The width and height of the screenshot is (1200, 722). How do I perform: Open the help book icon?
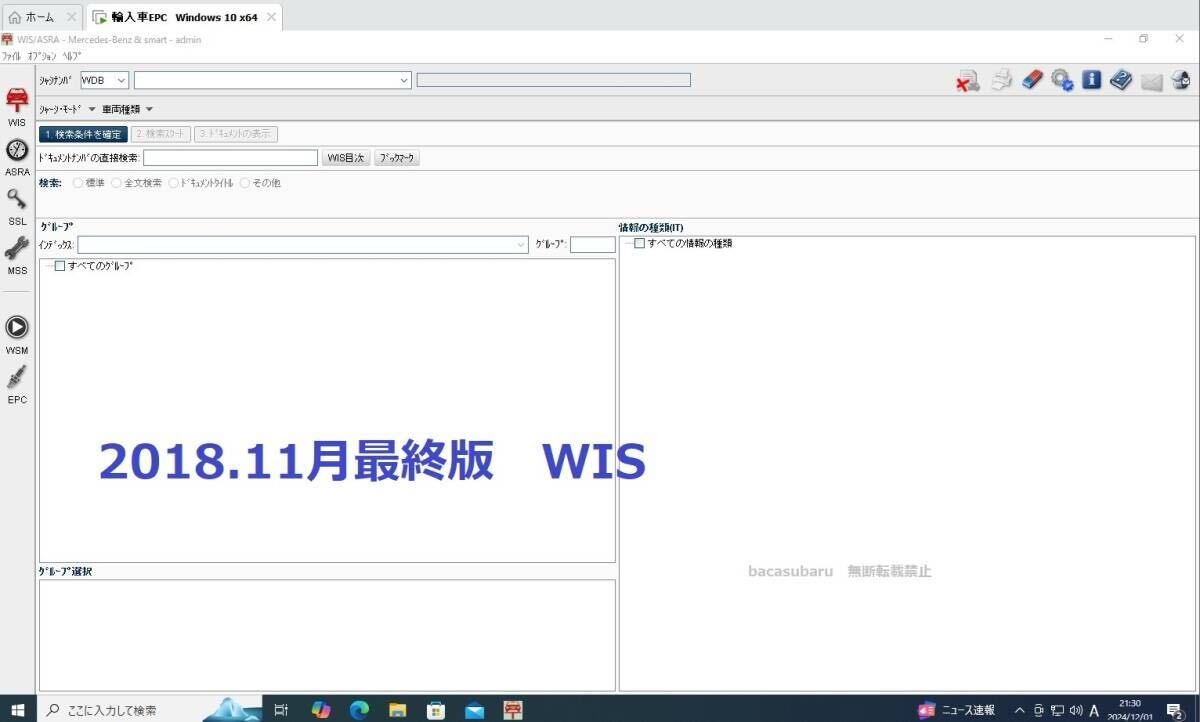(x=1121, y=79)
